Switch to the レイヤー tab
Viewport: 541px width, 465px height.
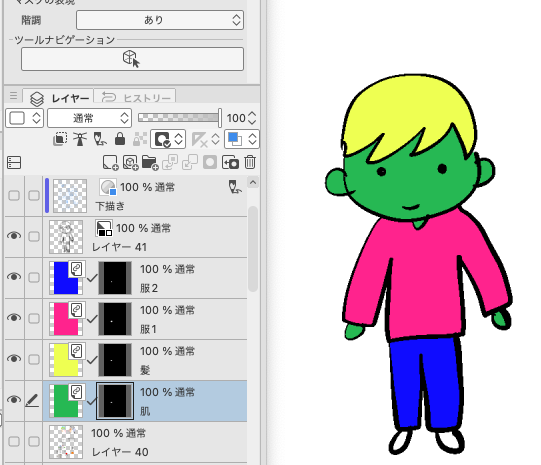click(x=59, y=97)
